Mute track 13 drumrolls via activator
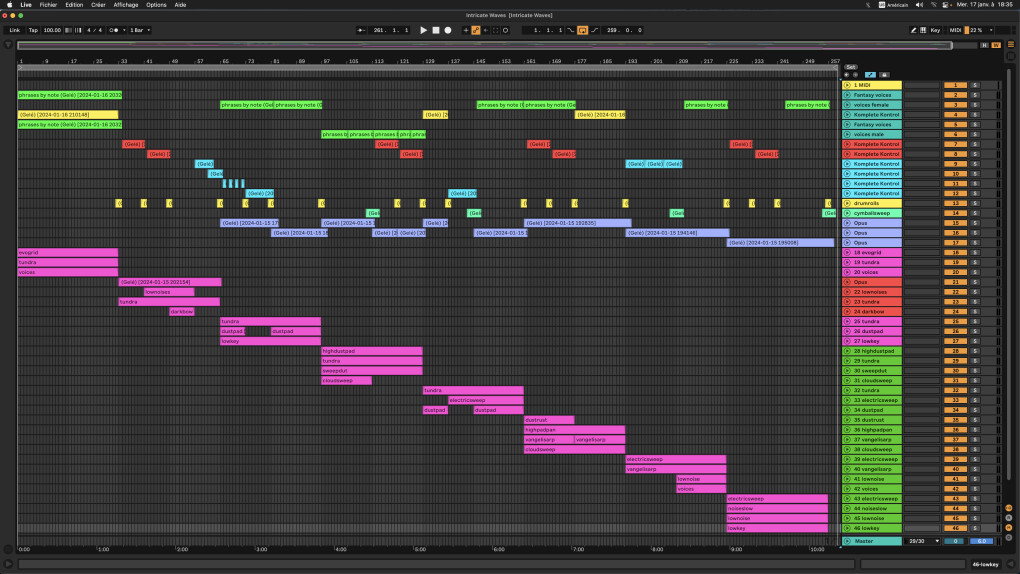The height and width of the screenshot is (574, 1020). tap(956, 203)
